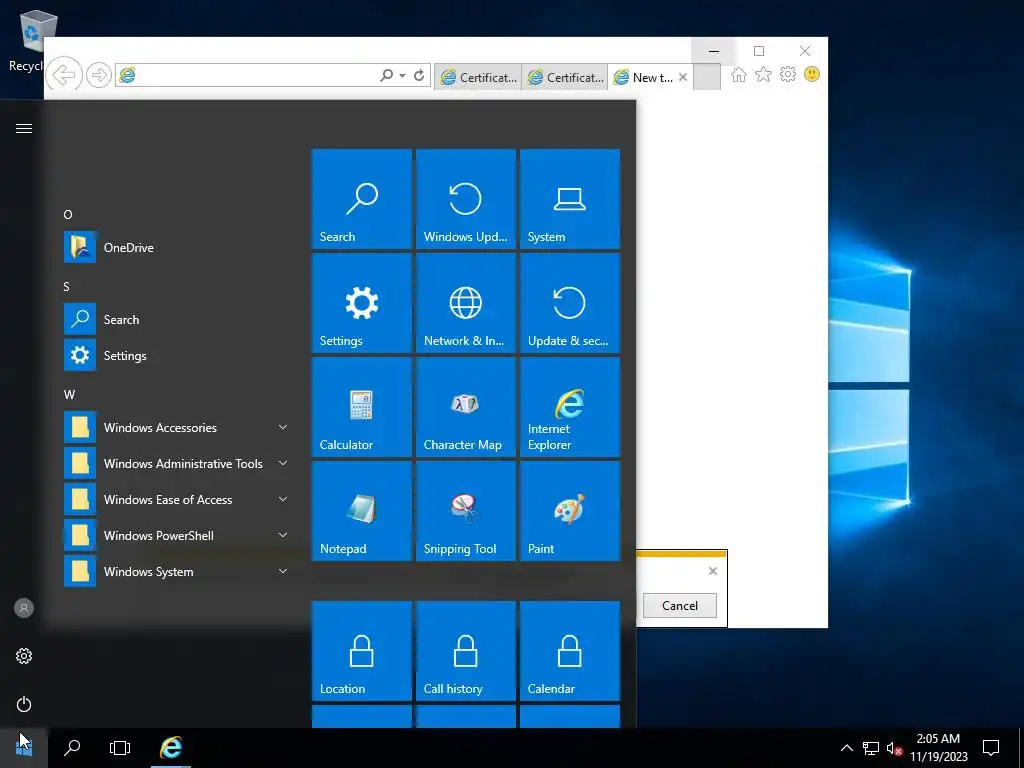Click the Internet Explorer forward arrow
This screenshot has height=768, width=1024.
point(99,75)
